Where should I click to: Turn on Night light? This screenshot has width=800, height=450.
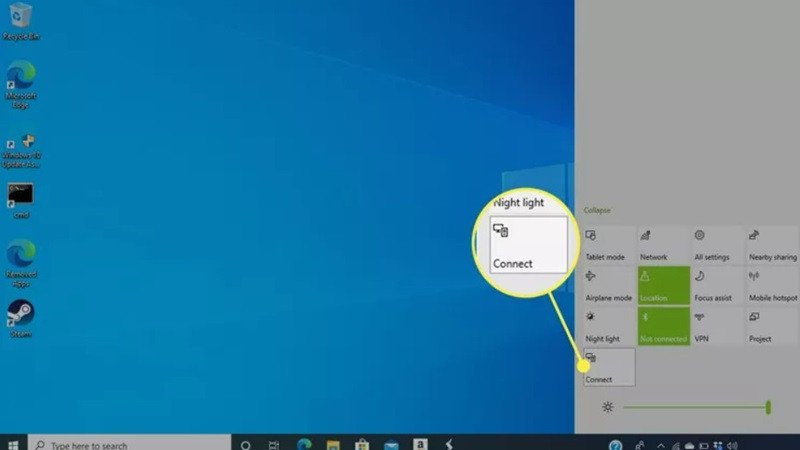click(609, 327)
